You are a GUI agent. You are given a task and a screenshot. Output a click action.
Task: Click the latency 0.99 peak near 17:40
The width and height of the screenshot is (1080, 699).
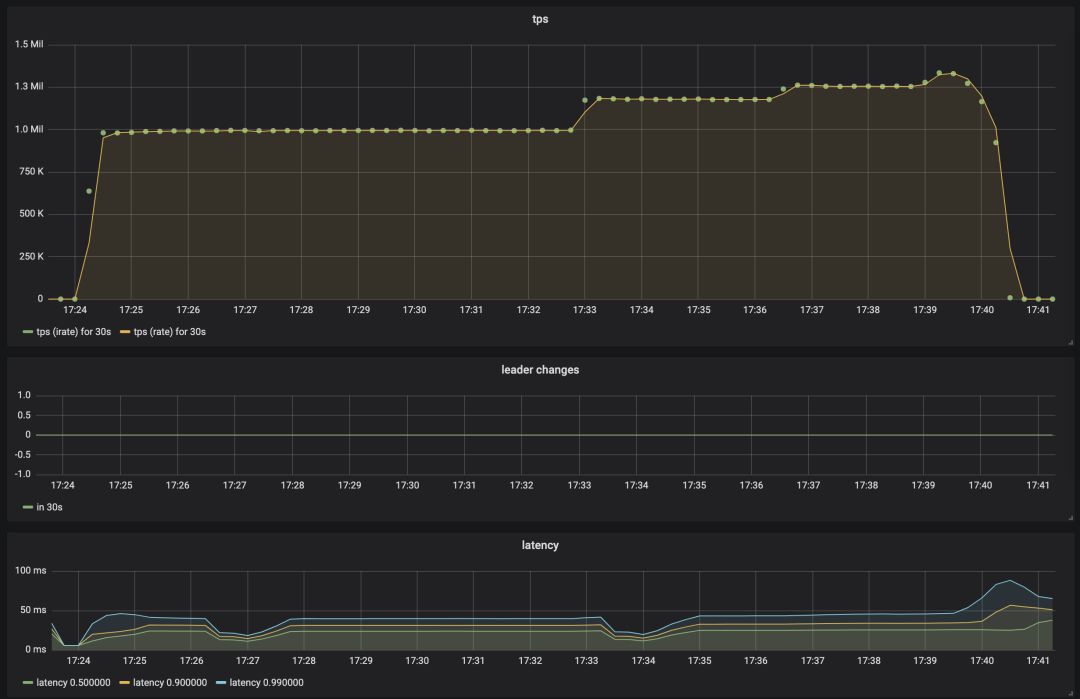1011,580
